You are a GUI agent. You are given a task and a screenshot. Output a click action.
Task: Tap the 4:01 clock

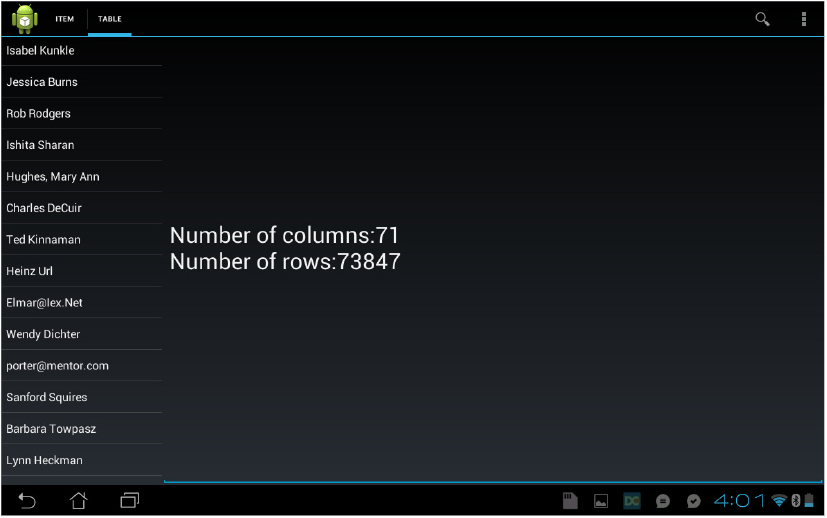739,501
